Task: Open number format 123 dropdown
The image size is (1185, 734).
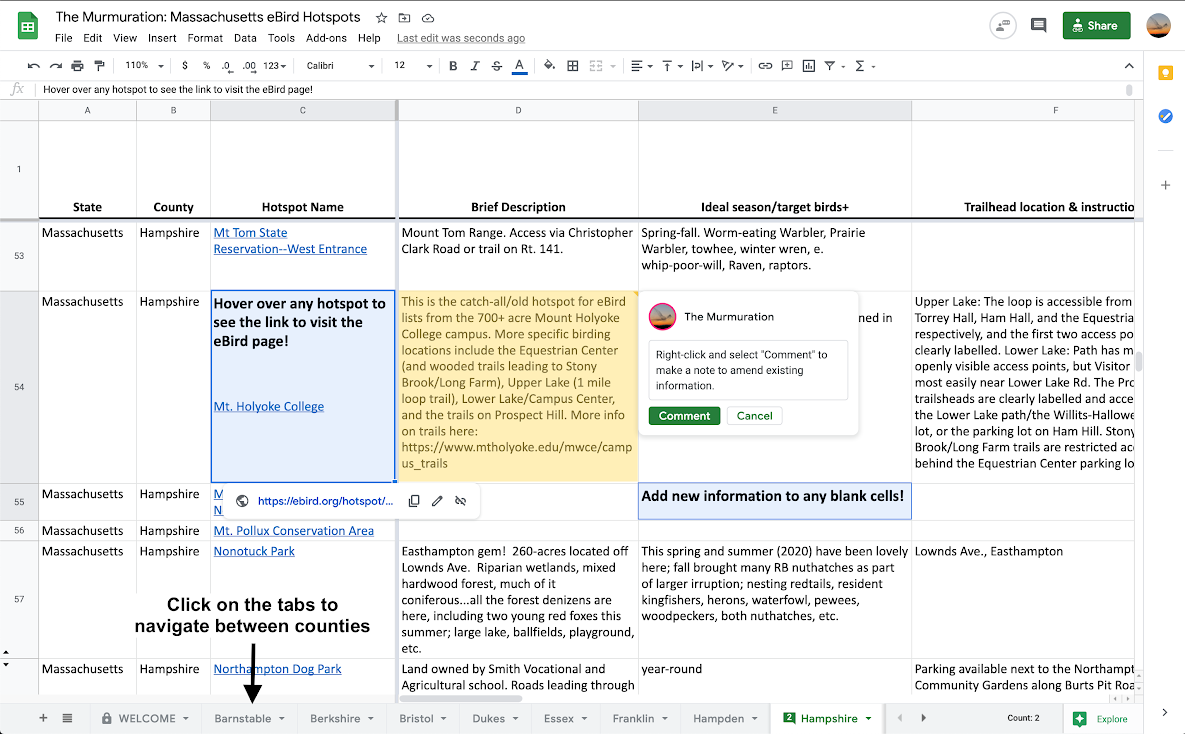Action: click(x=274, y=66)
